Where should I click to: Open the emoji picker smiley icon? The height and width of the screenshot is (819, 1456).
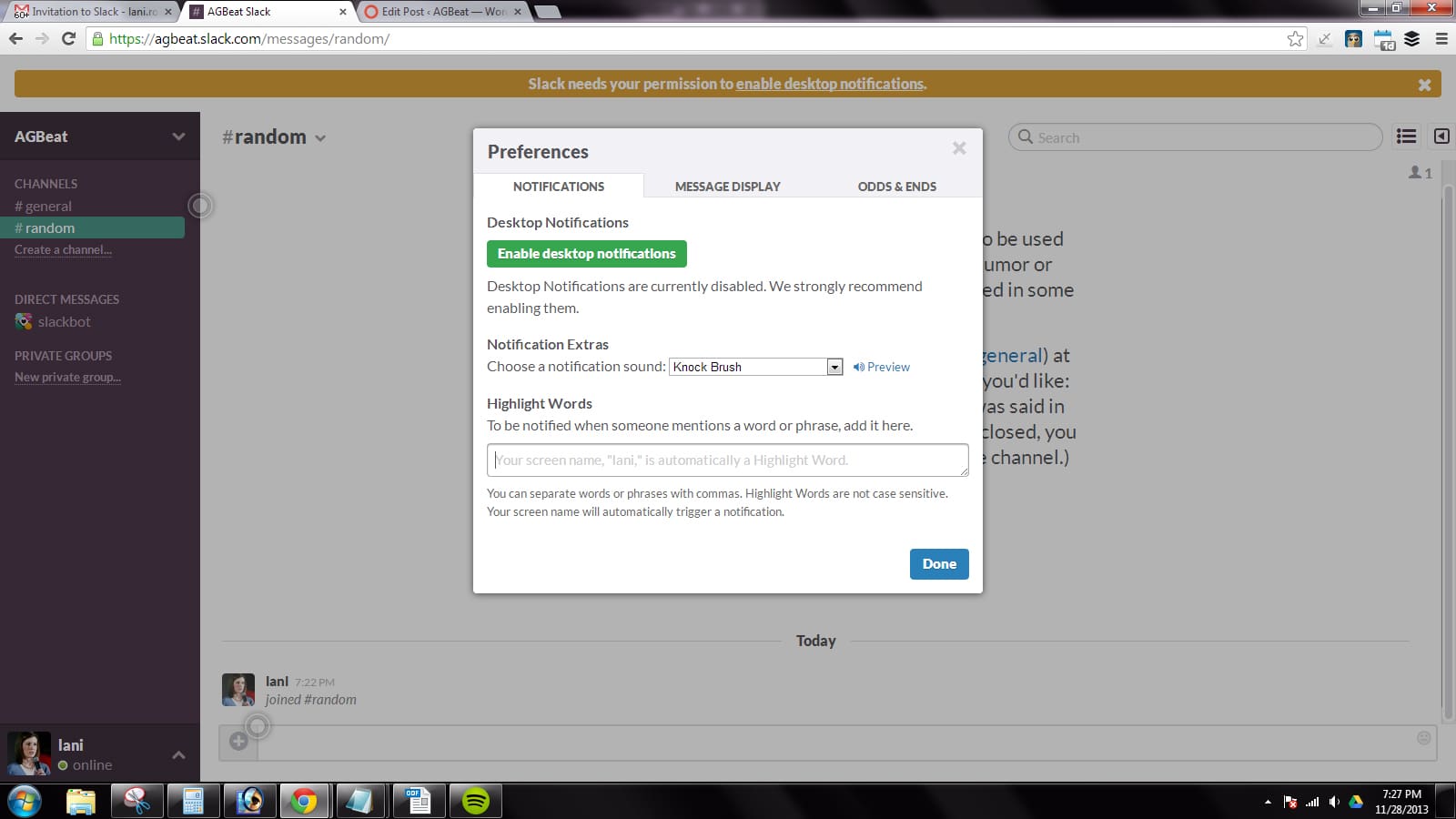coord(1423,738)
